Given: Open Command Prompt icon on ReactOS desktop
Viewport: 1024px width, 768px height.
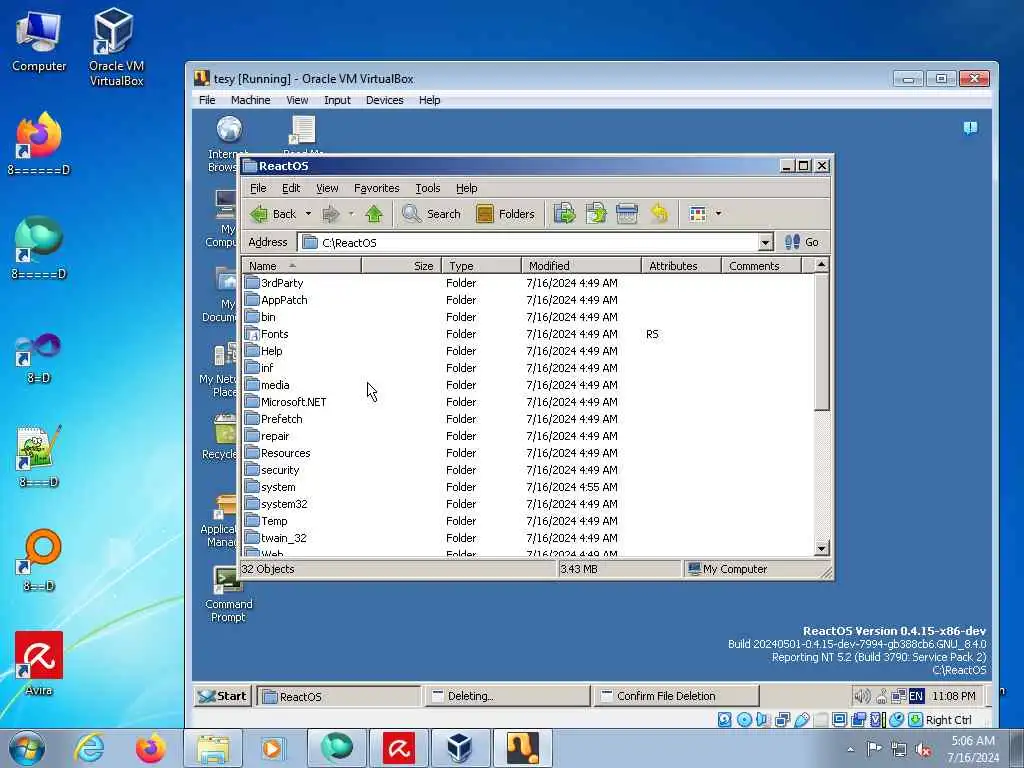Looking at the screenshot, I should coord(228,594).
